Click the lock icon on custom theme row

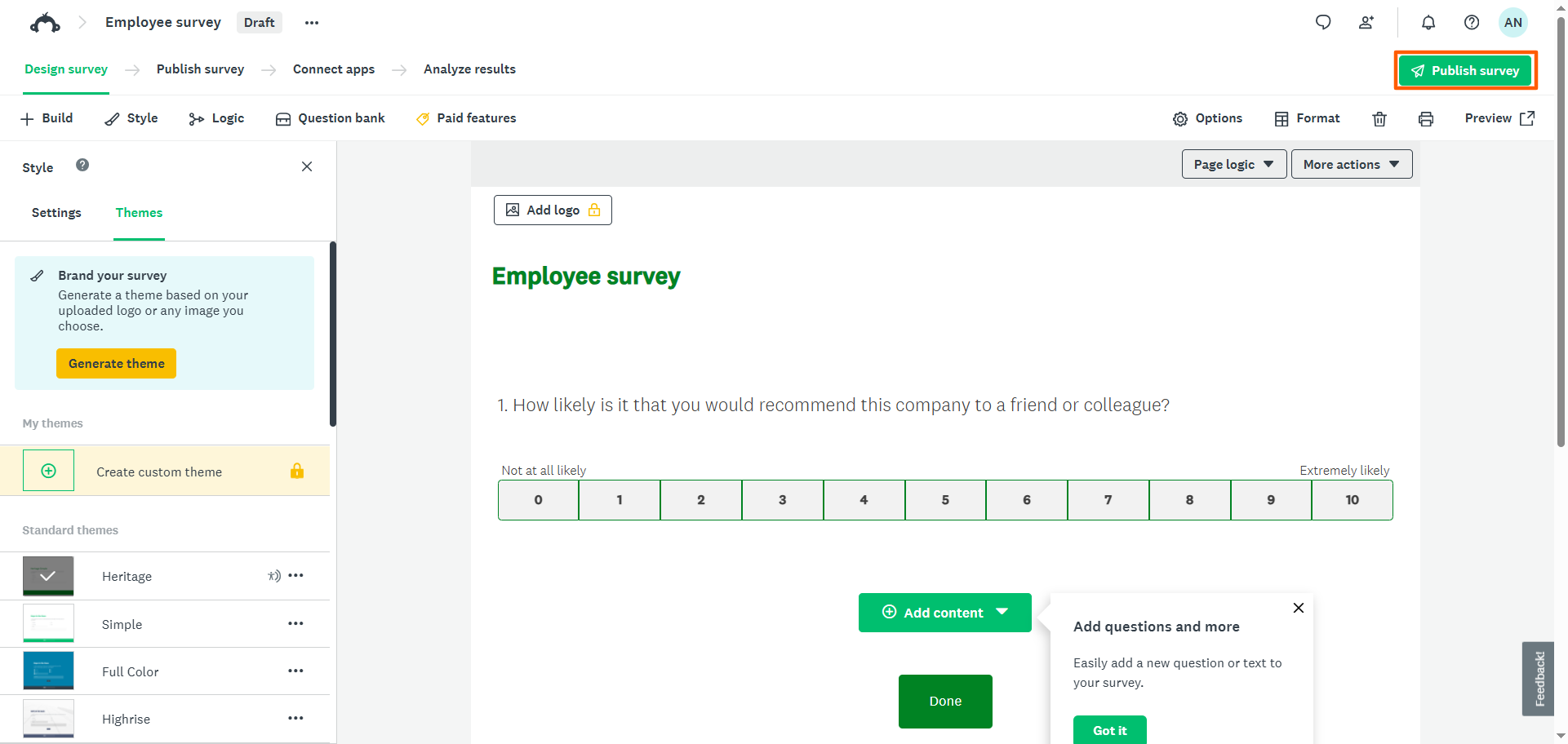[297, 471]
